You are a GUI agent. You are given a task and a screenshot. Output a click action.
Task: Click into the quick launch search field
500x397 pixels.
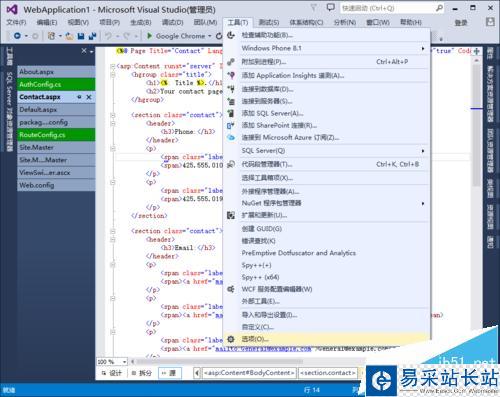pyautogui.click(x=388, y=8)
